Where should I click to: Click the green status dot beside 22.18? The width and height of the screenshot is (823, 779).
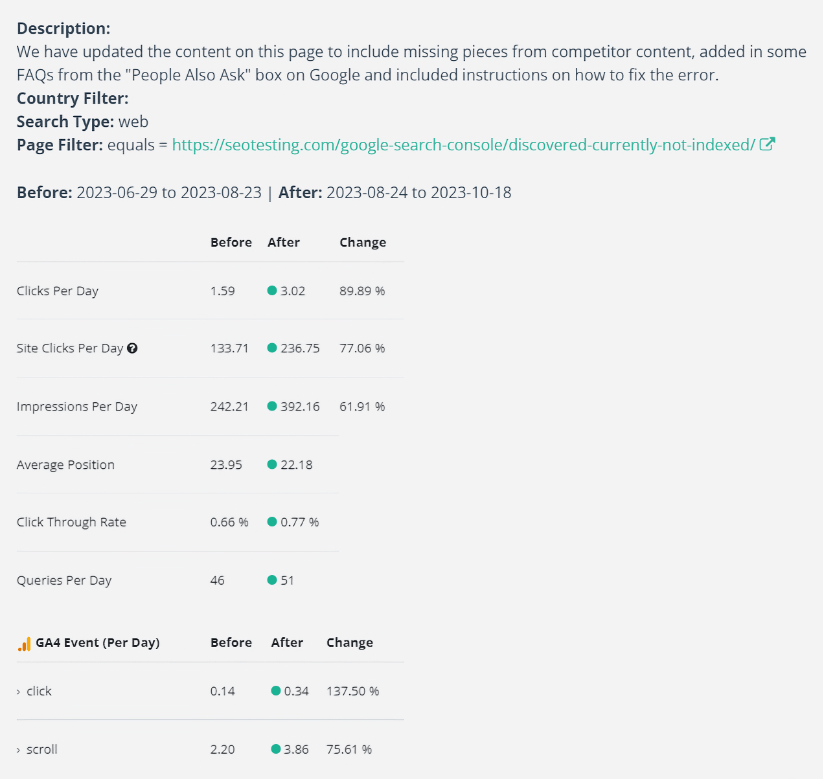pos(272,465)
